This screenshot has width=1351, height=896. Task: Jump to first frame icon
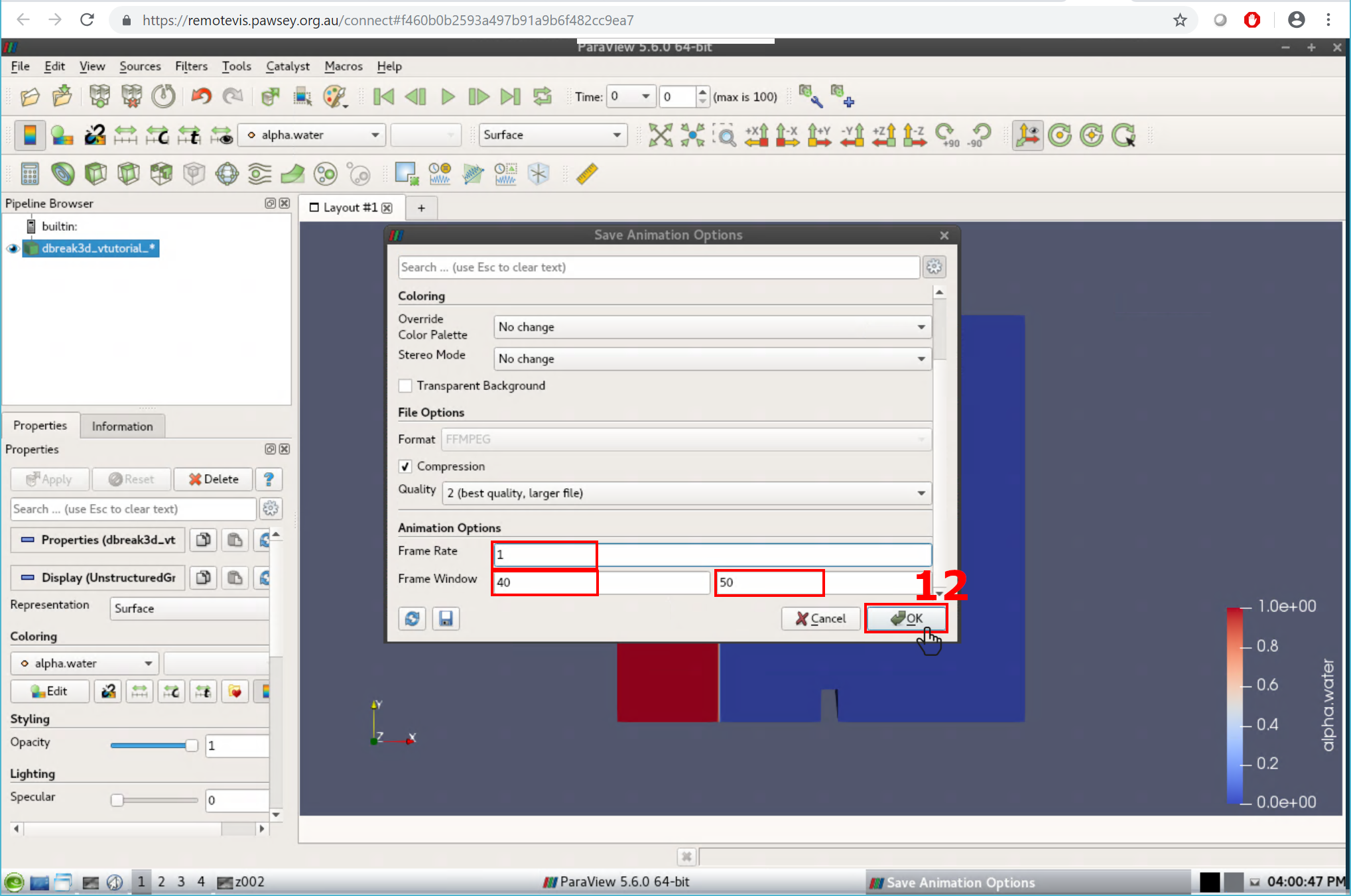[384, 97]
